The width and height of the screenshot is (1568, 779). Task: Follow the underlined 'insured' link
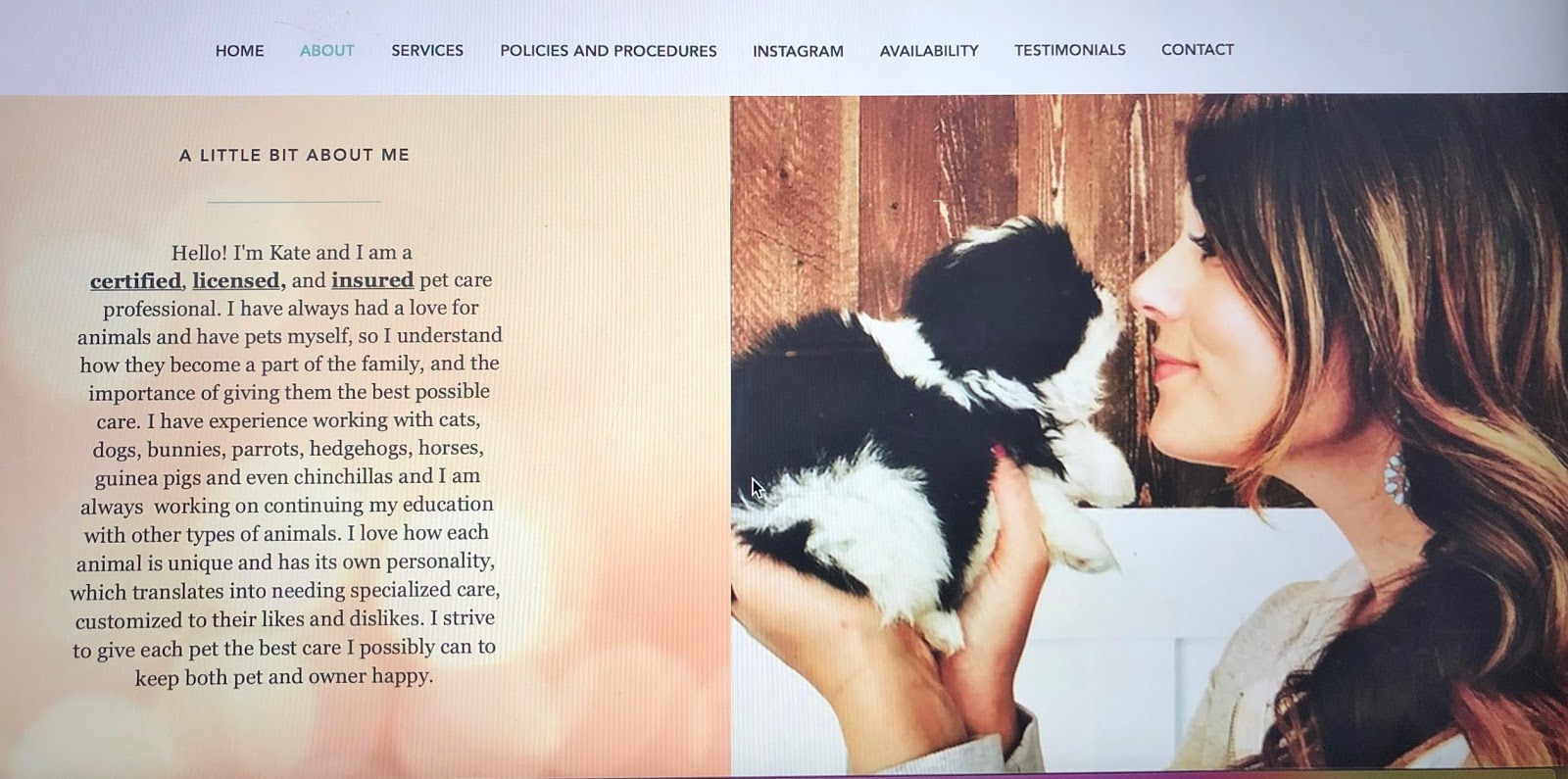click(x=372, y=280)
